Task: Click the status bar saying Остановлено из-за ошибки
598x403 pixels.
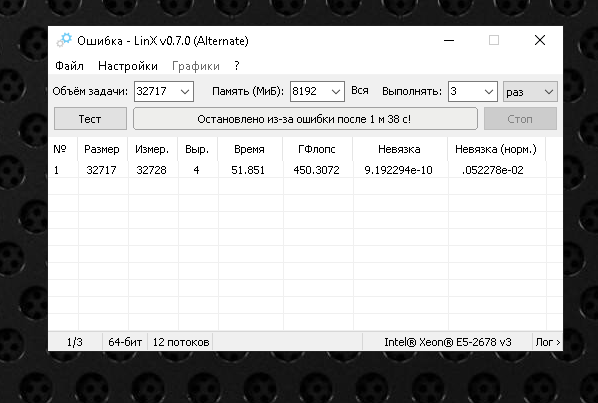Action: pyautogui.click(x=305, y=119)
